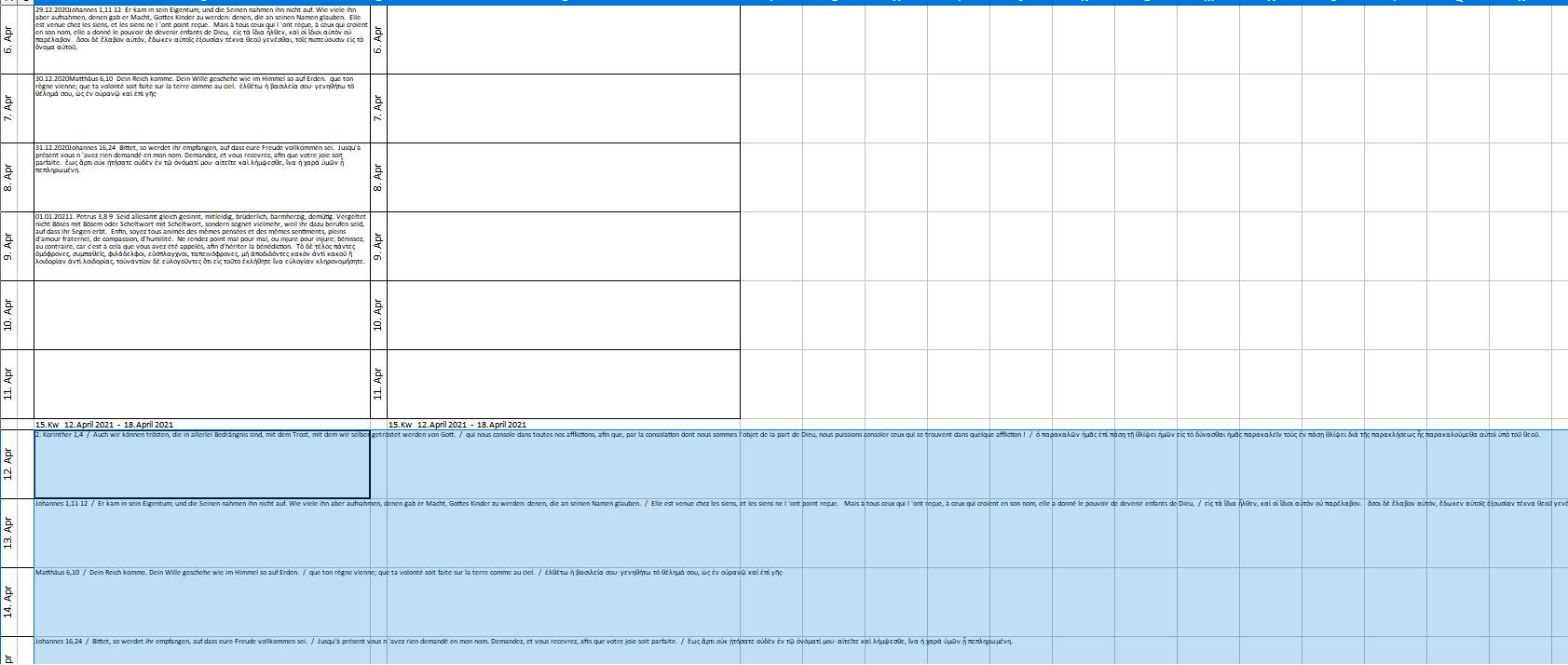Select the "13. Apr" row label

click(9, 532)
